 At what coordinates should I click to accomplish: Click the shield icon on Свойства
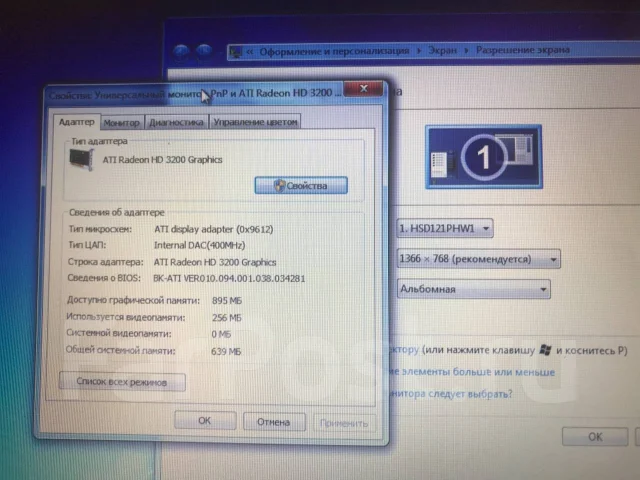279,186
